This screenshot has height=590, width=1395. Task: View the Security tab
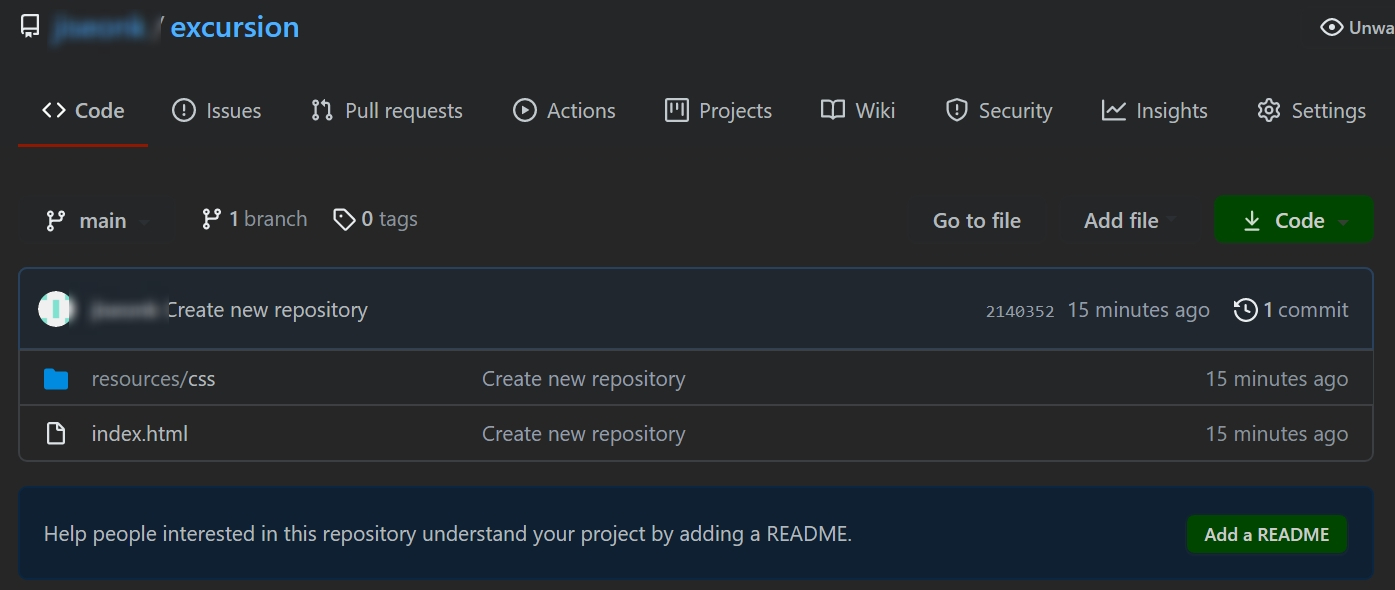coord(999,111)
